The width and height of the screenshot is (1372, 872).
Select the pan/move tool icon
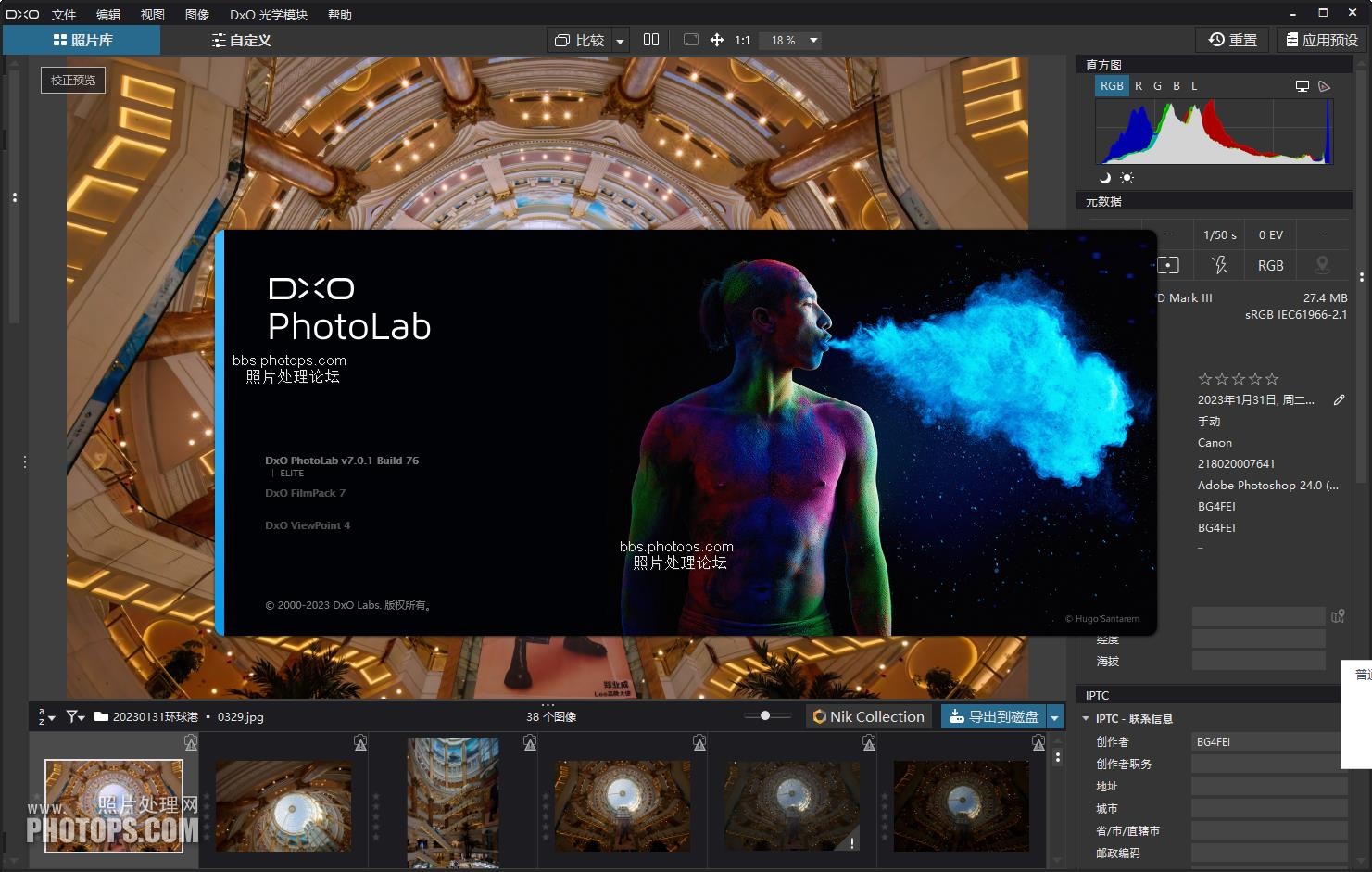pyautogui.click(x=717, y=40)
